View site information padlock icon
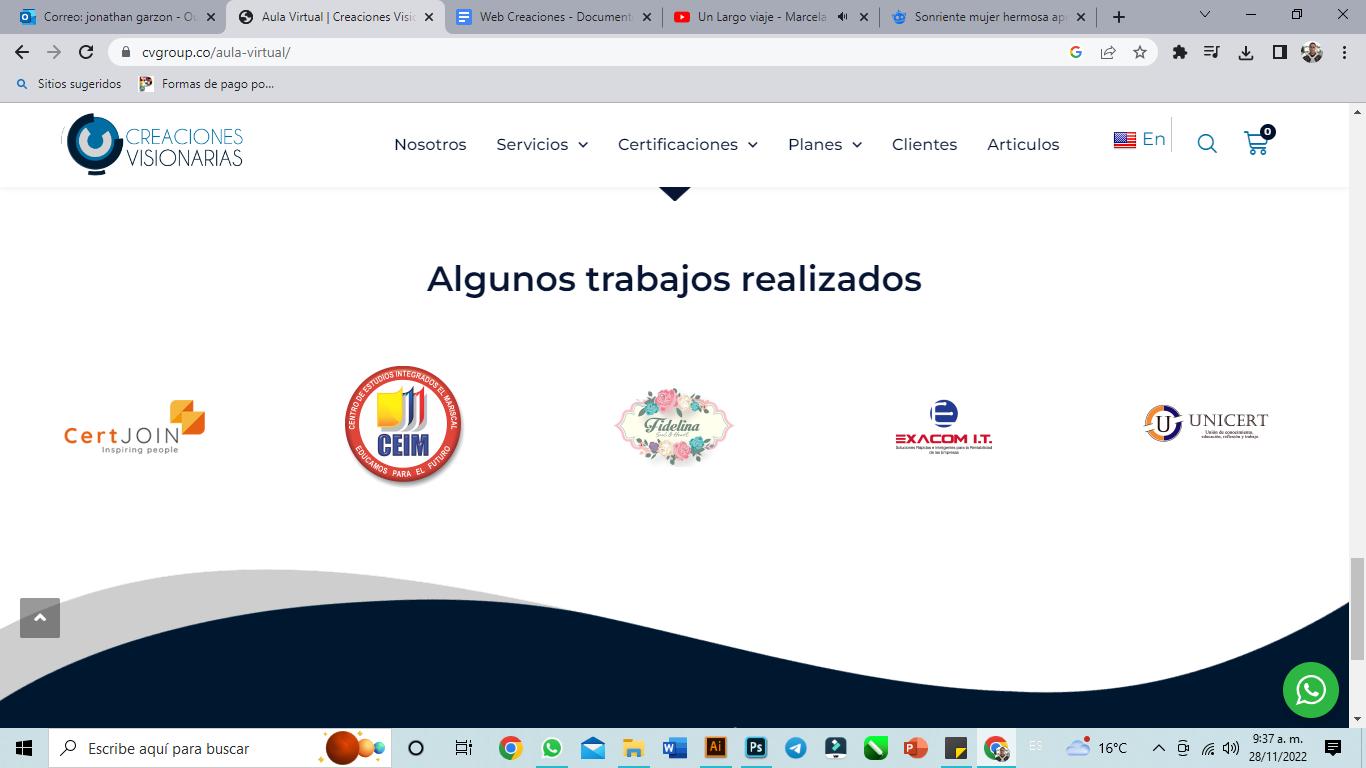Screen dimensions: 1366x768 (126, 52)
